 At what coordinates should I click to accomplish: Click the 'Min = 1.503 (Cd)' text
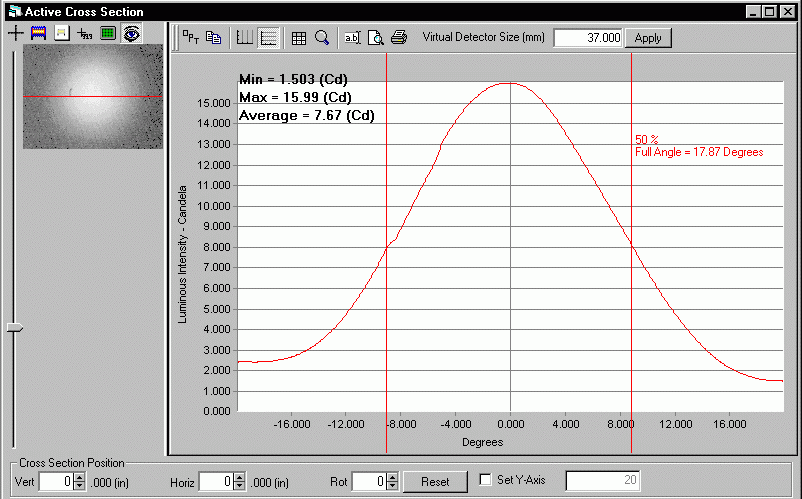click(293, 79)
